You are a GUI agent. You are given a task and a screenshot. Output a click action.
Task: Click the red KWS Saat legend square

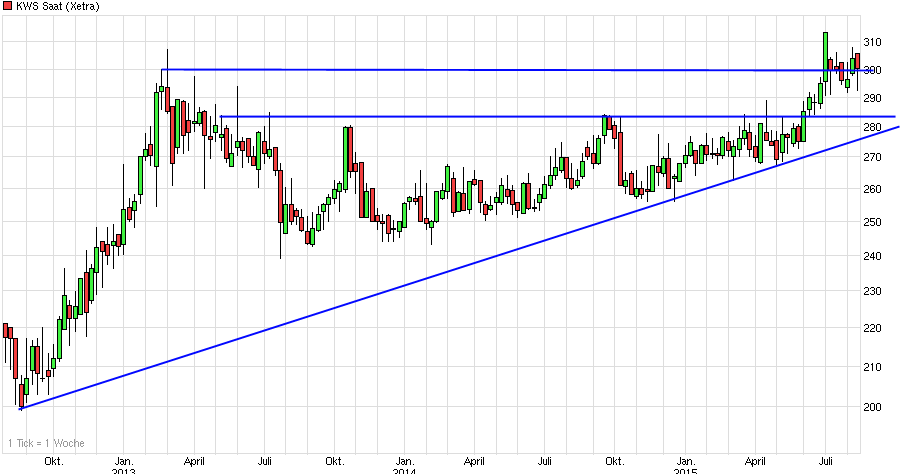(x=8, y=6)
